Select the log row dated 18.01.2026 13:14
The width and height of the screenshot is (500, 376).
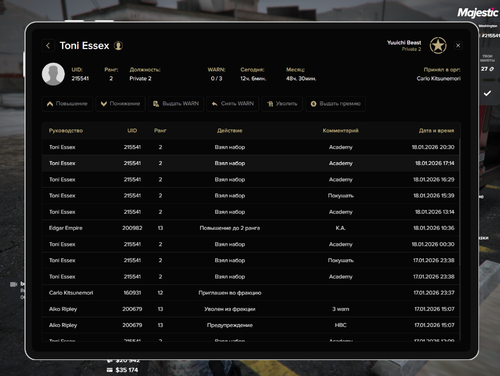coord(251,212)
